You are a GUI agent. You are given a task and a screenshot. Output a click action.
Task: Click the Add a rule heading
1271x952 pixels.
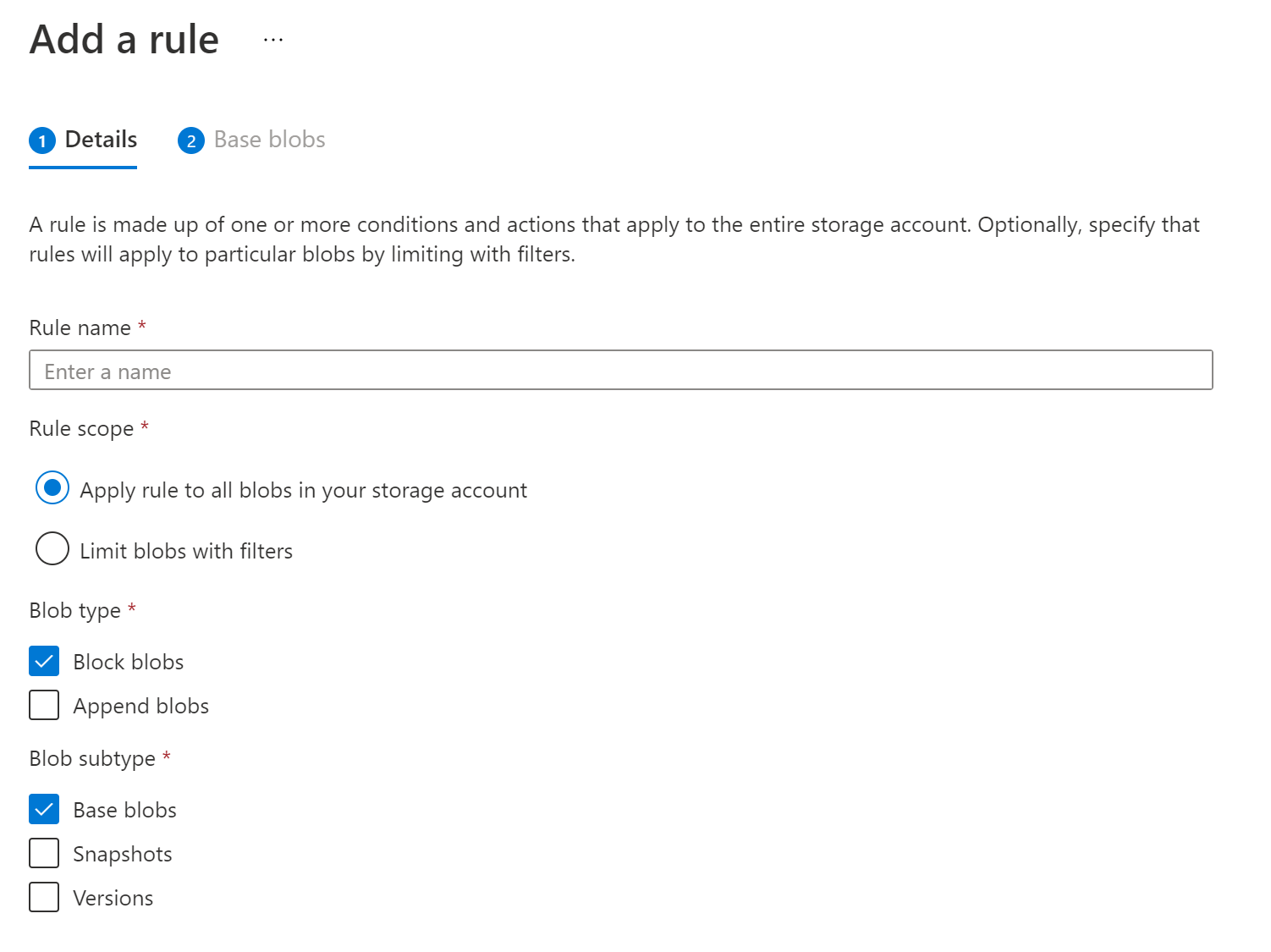124,40
